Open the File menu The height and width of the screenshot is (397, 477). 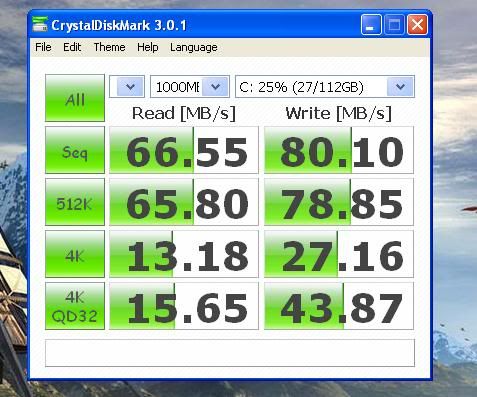pos(43,47)
